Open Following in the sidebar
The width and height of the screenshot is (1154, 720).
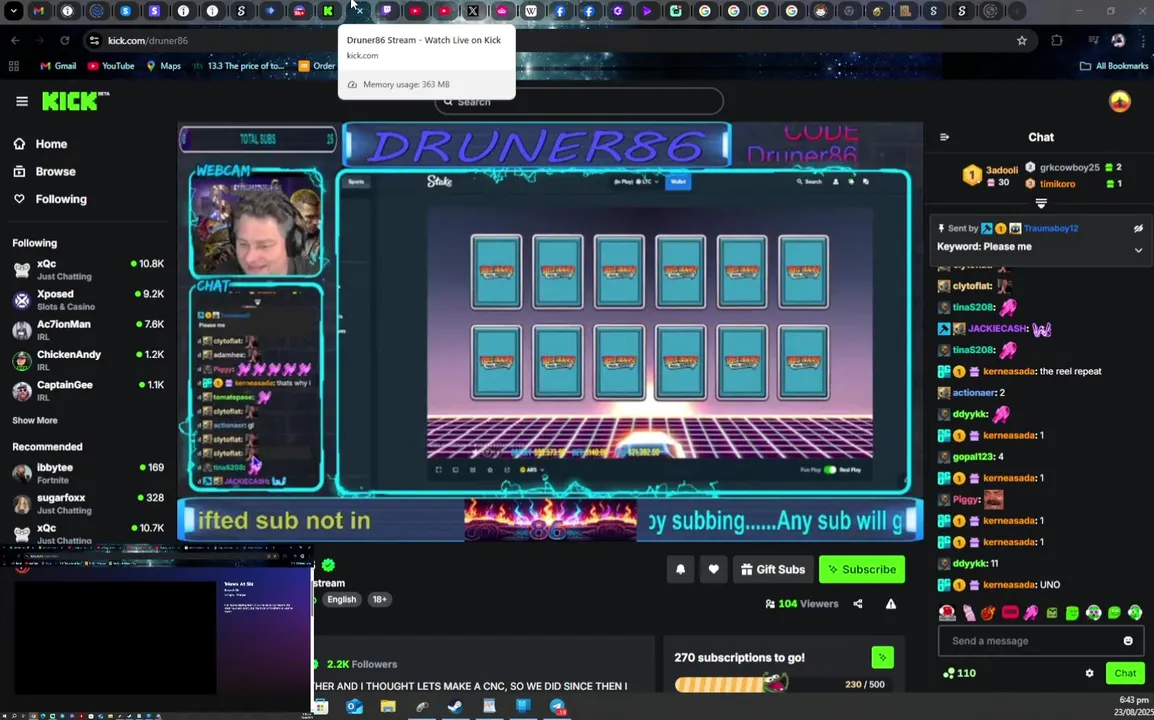point(53,200)
